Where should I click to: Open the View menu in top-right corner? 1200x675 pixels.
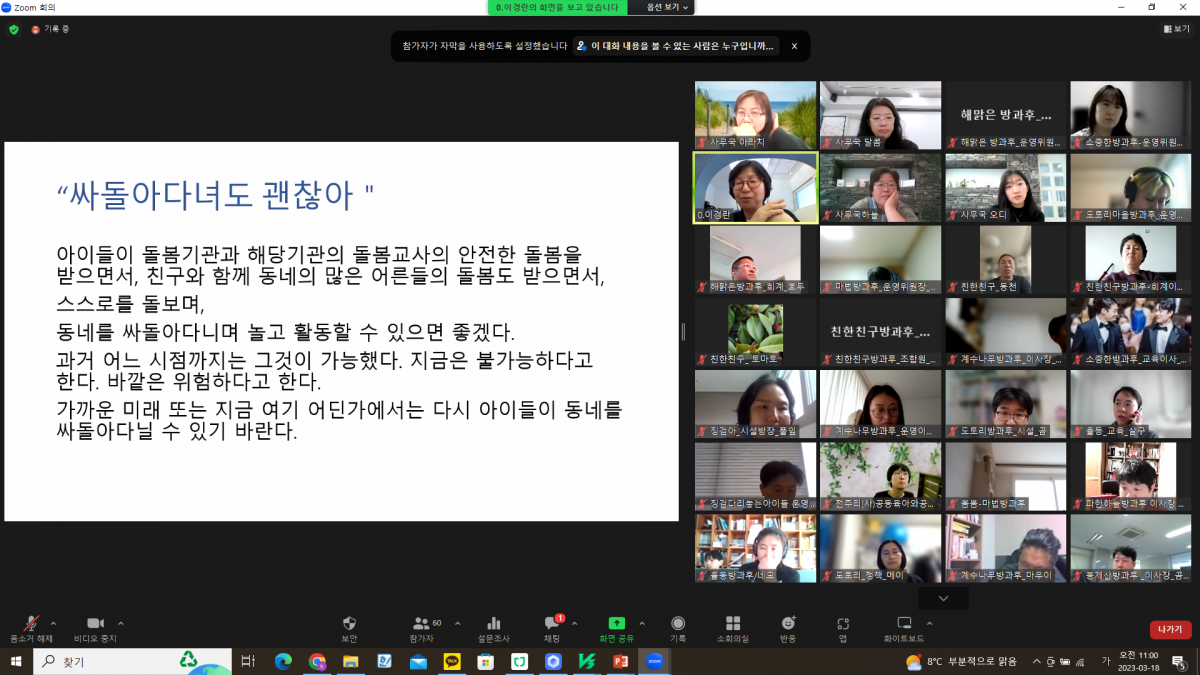tap(1176, 29)
